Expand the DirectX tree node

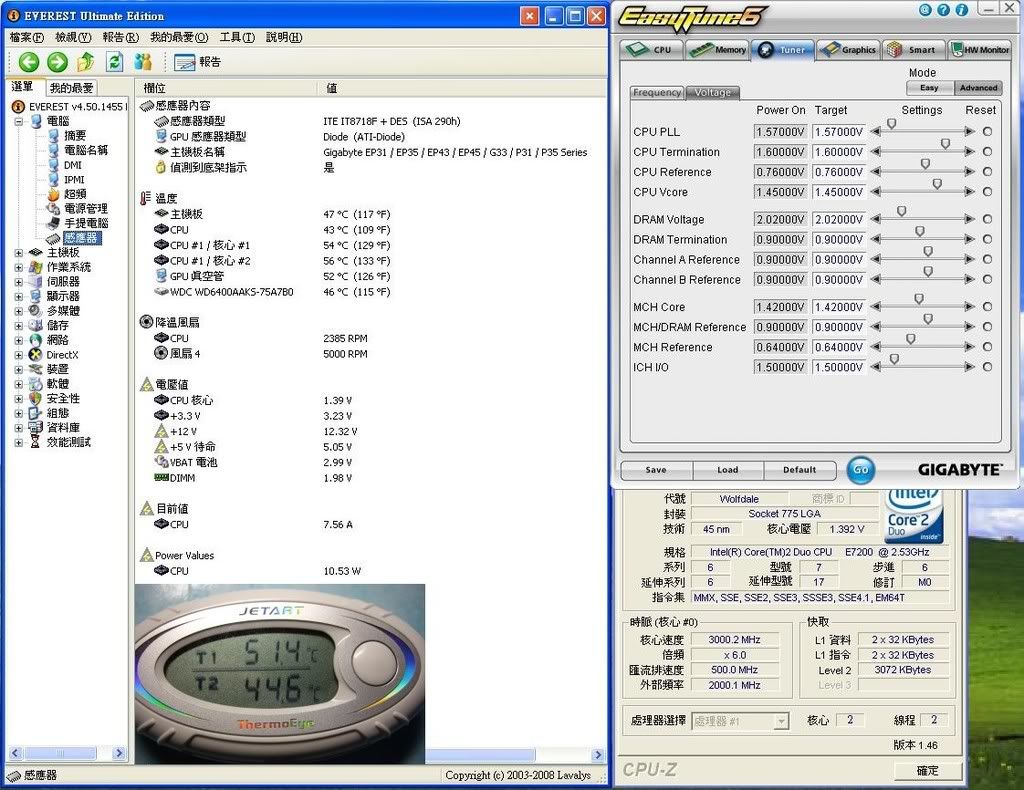18,355
